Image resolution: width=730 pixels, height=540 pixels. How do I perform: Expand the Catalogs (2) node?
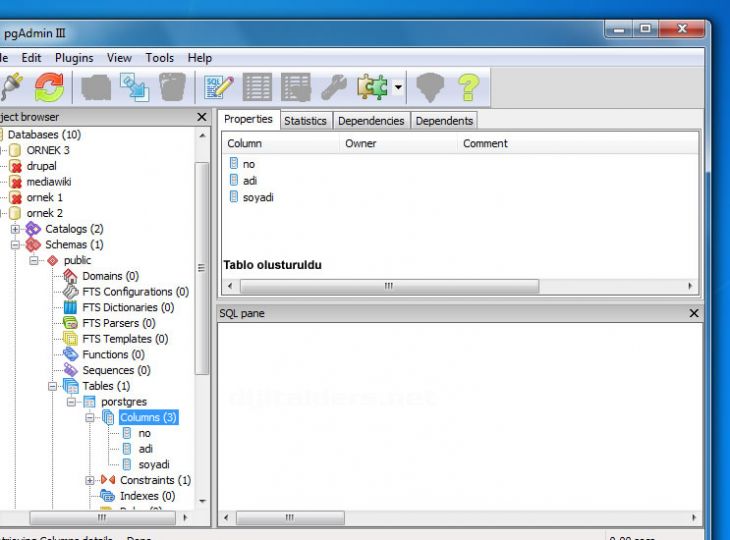pos(15,229)
